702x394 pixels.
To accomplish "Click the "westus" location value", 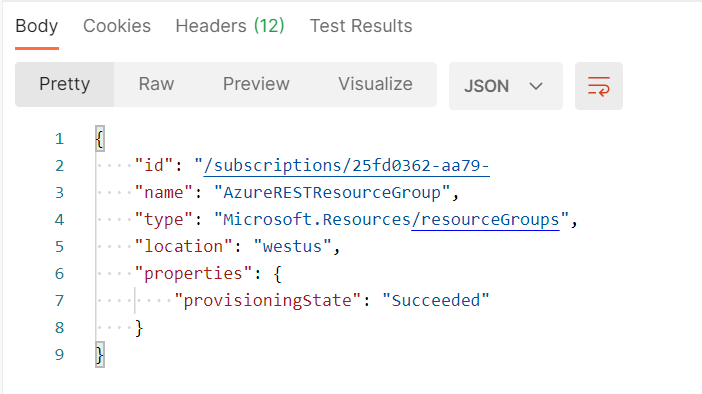I will click(x=292, y=247).
